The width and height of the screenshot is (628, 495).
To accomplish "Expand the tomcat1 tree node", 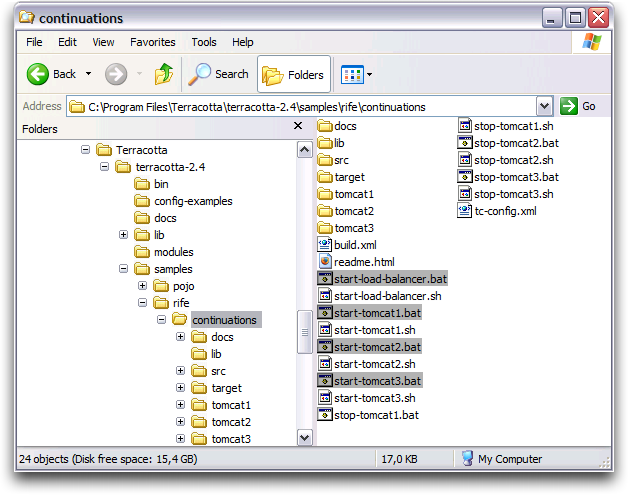I will coord(180,404).
